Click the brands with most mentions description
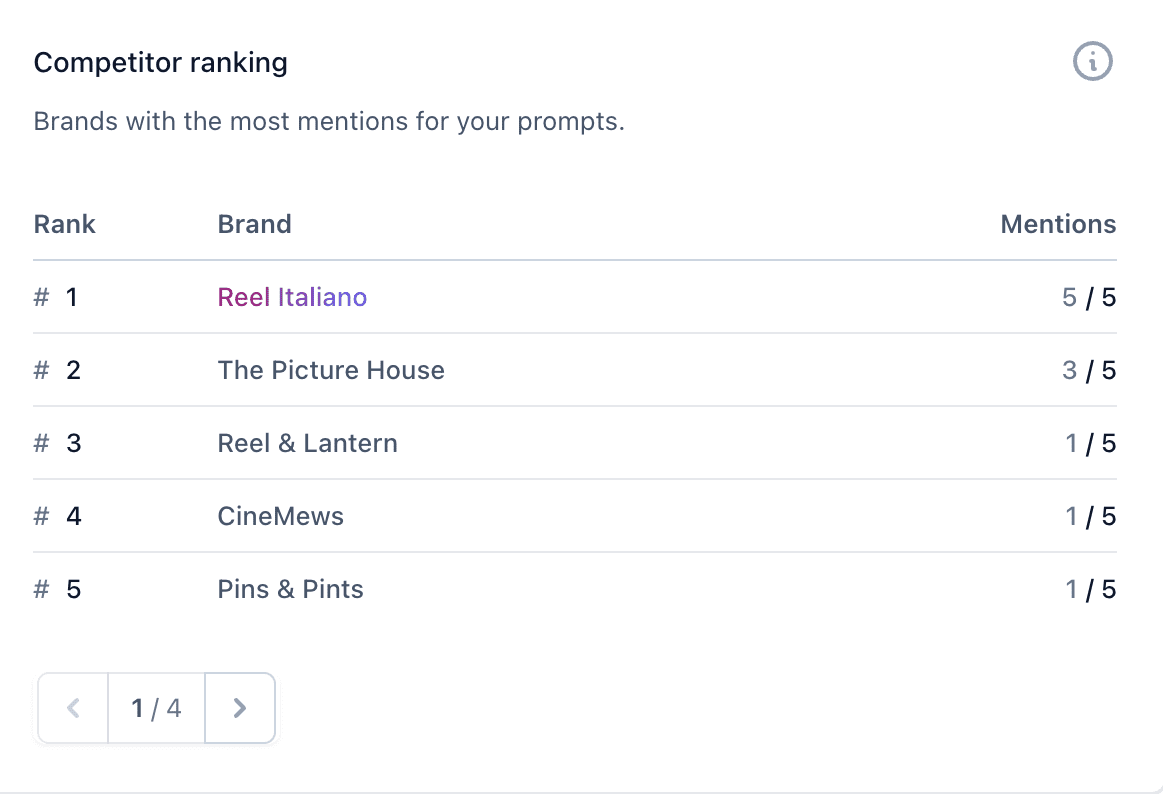Image resolution: width=1163 pixels, height=794 pixels. [x=329, y=122]
